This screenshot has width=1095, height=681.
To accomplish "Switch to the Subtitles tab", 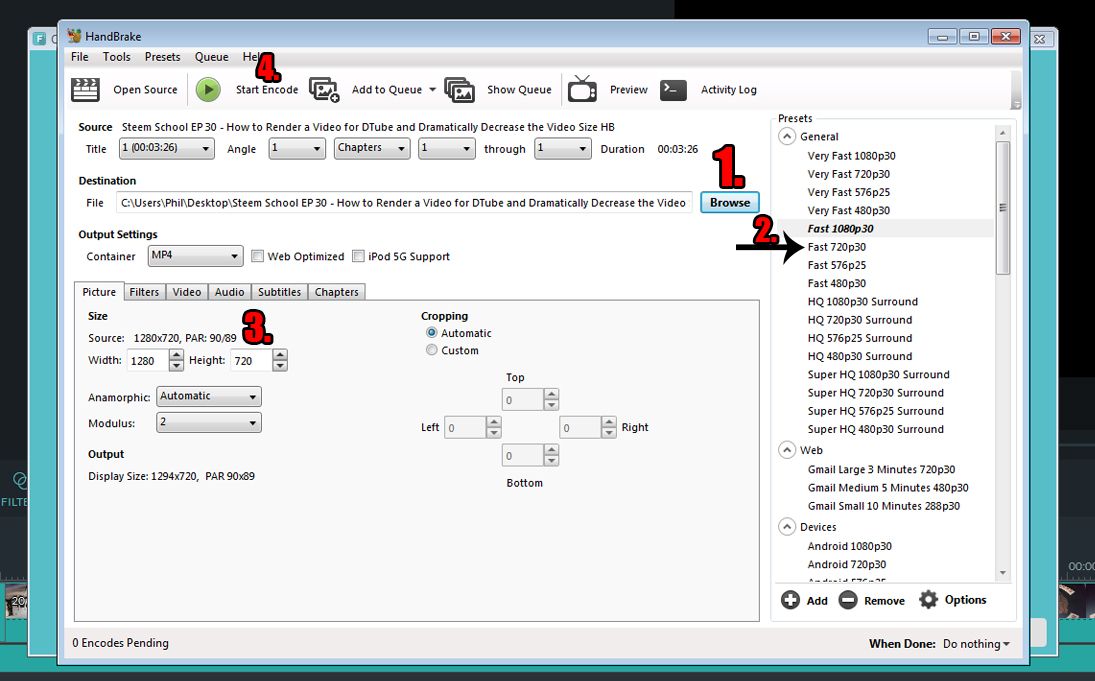I will [279, 292].
